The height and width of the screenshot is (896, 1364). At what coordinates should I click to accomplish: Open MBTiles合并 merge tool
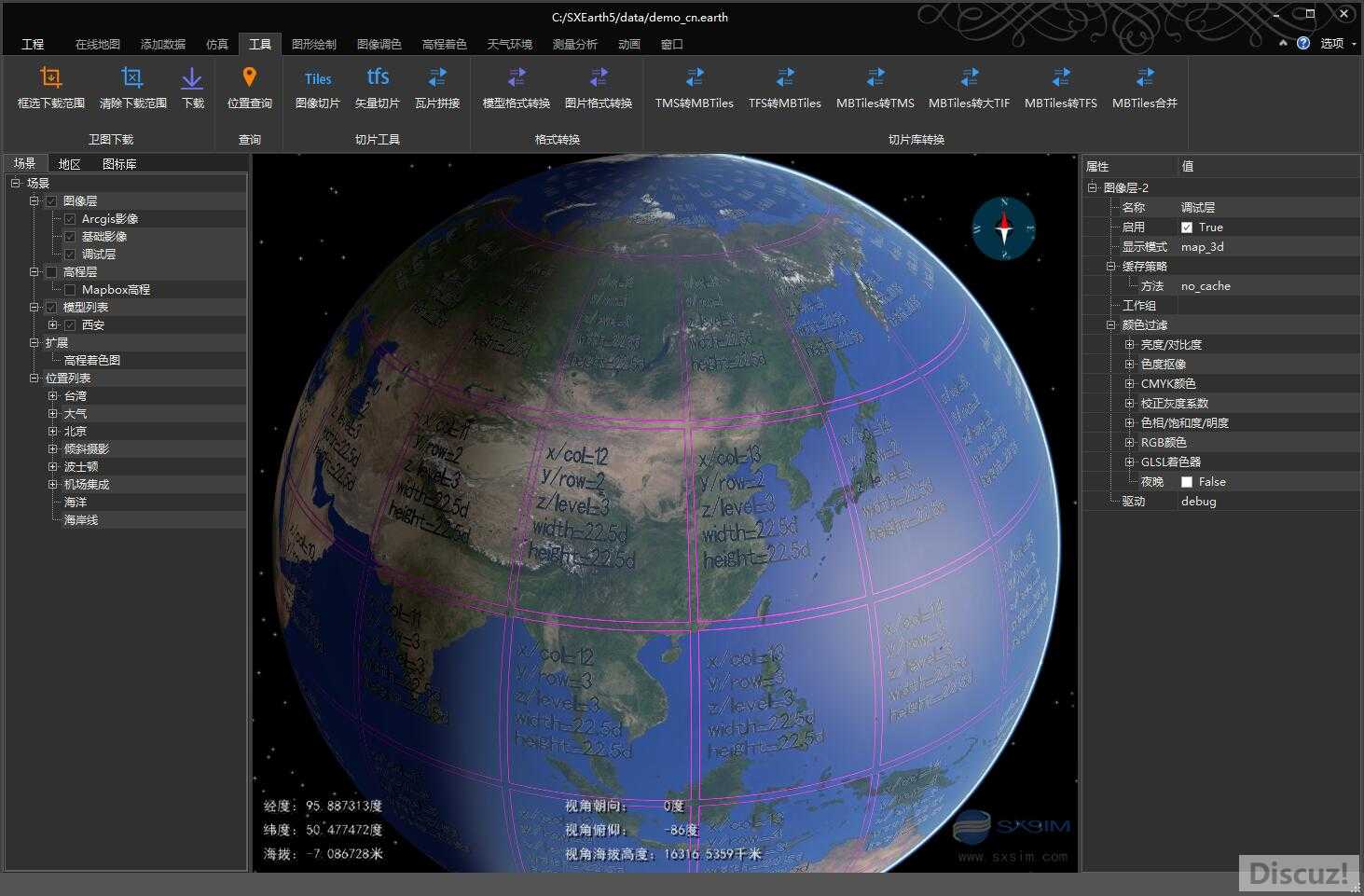tap(1145, 77)
